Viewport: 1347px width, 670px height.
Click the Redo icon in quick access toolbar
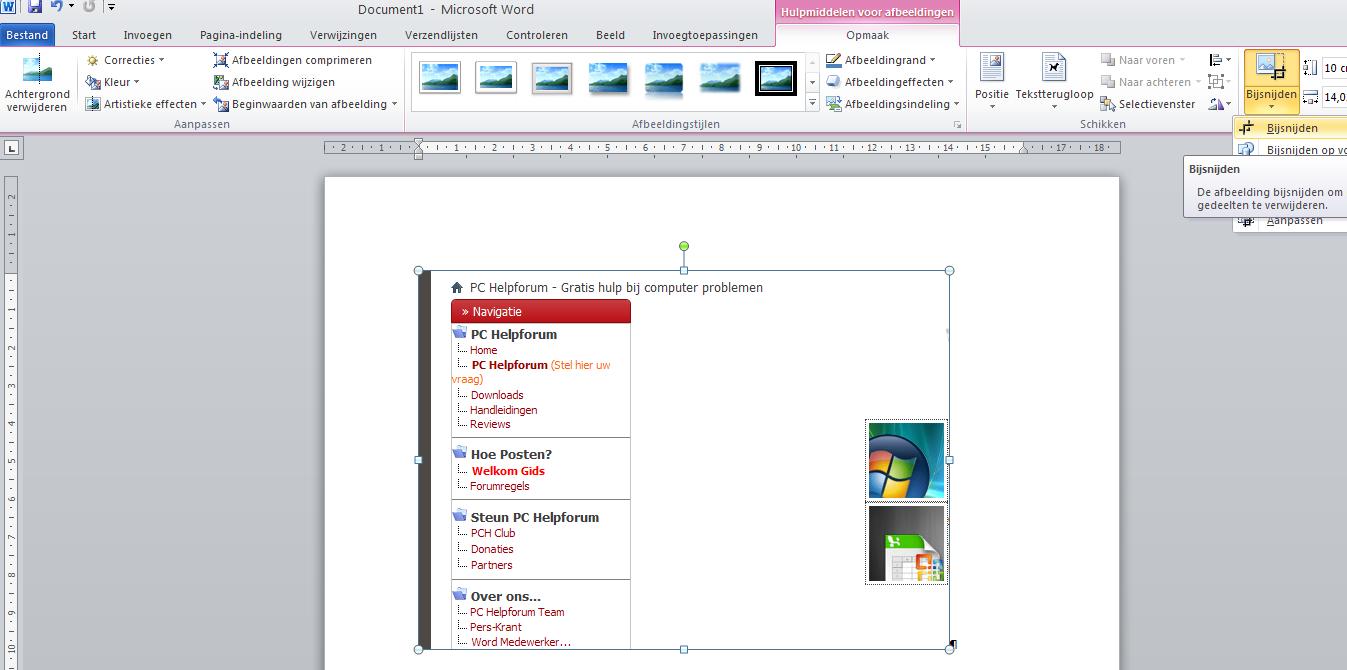click(x=89, y=7)
